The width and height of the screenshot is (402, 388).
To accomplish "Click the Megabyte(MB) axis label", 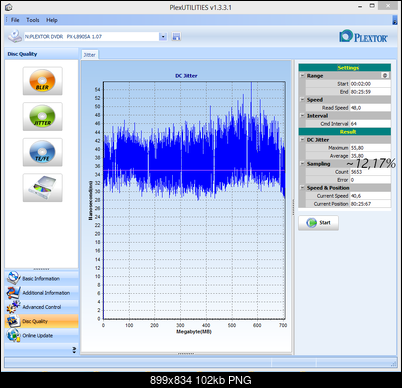I will coord(194,332).
